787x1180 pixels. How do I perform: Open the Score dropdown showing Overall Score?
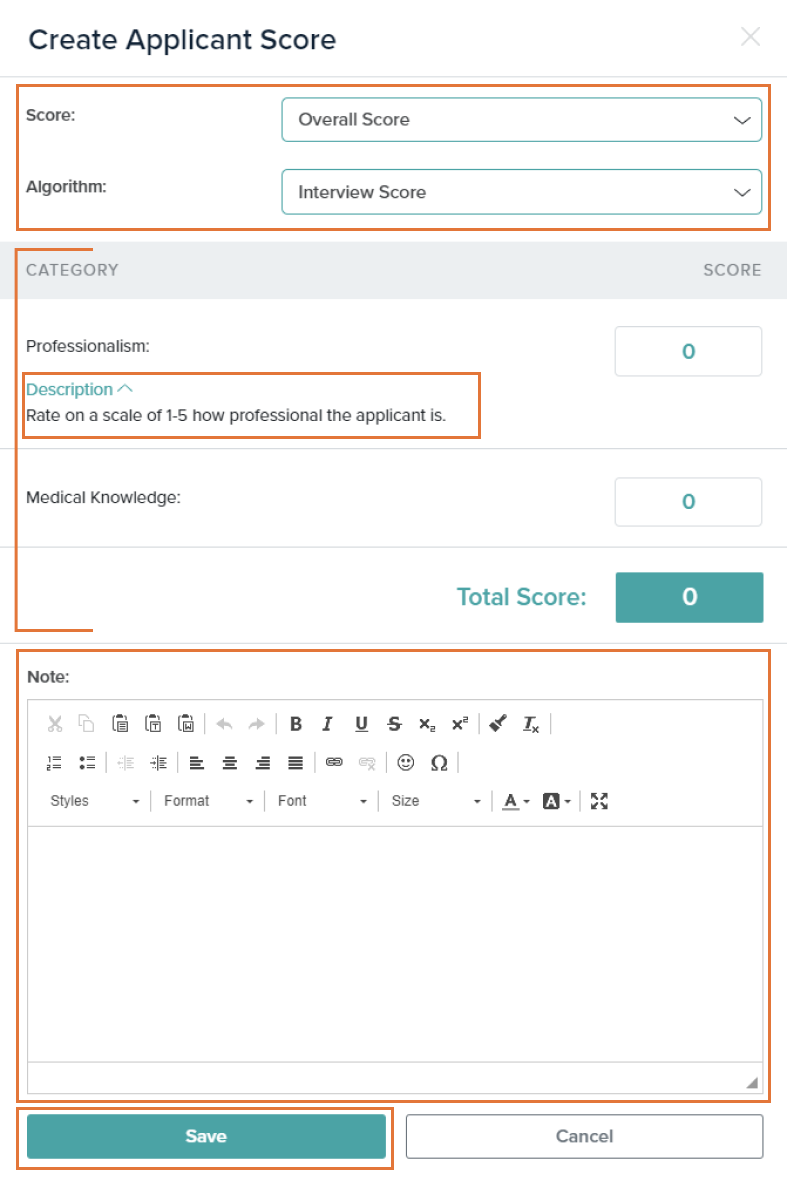pyautogui.click(x=521, y=120)
